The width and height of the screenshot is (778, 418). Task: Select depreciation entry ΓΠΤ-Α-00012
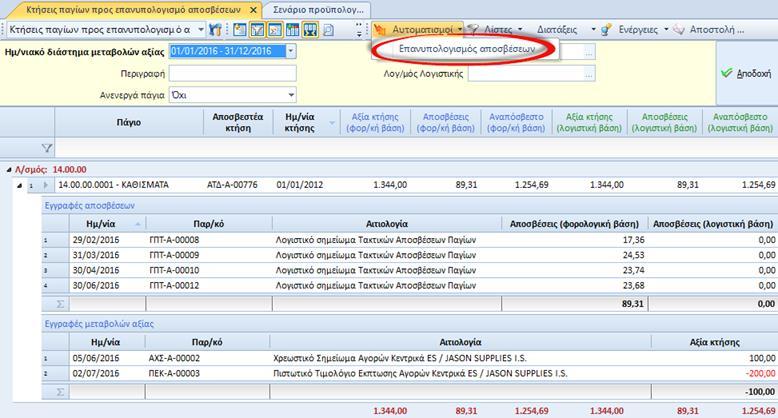click(174, 285)
